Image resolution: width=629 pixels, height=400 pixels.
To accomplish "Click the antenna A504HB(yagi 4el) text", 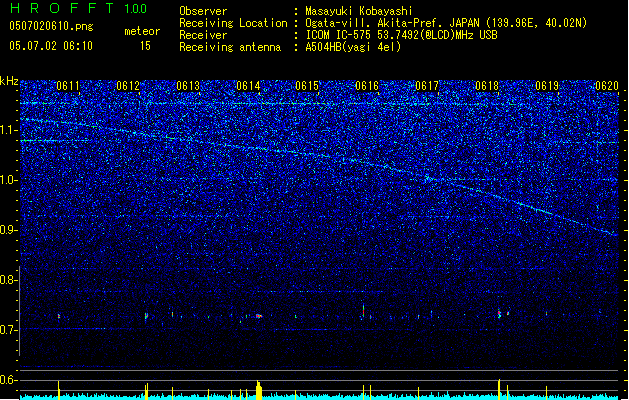I will 353,47.
